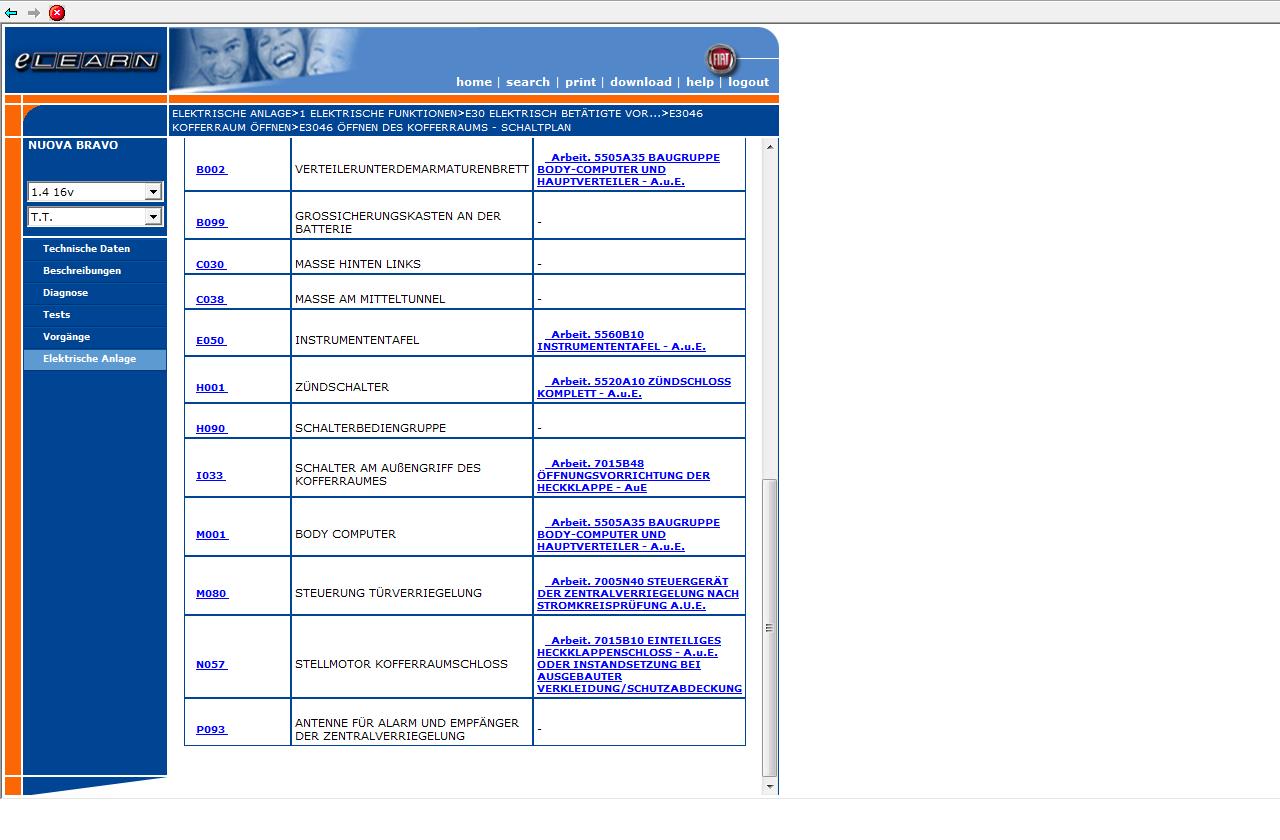Click the scrollbar down arrow

pyautogui.click(x=769, y=787)
